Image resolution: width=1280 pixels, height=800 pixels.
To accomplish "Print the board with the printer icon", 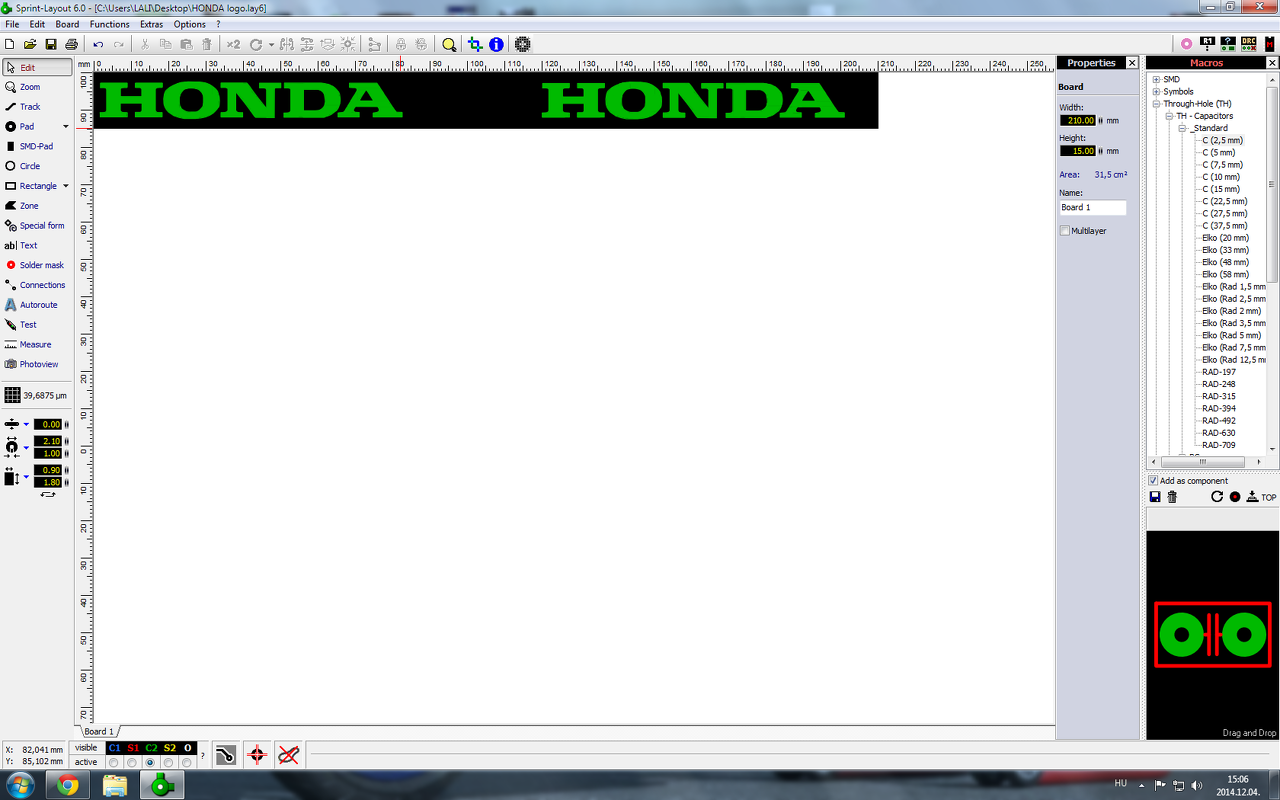I will click(71, 44).
